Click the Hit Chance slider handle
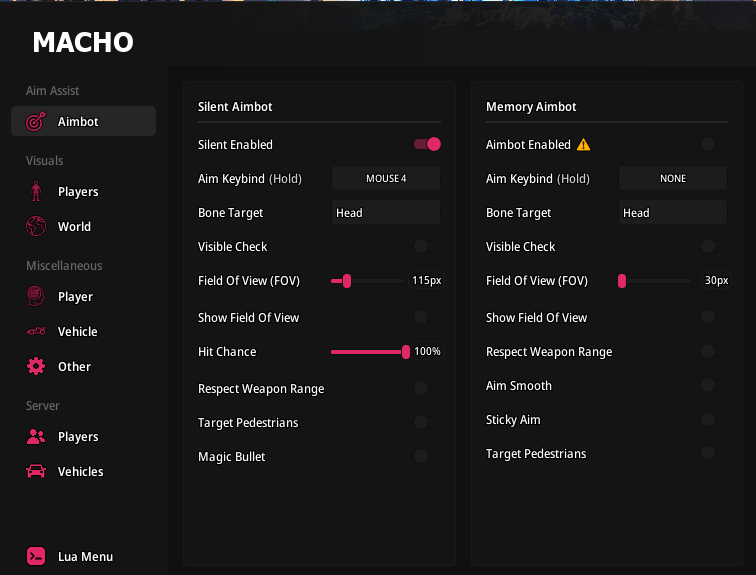 [x=406, y=352]
